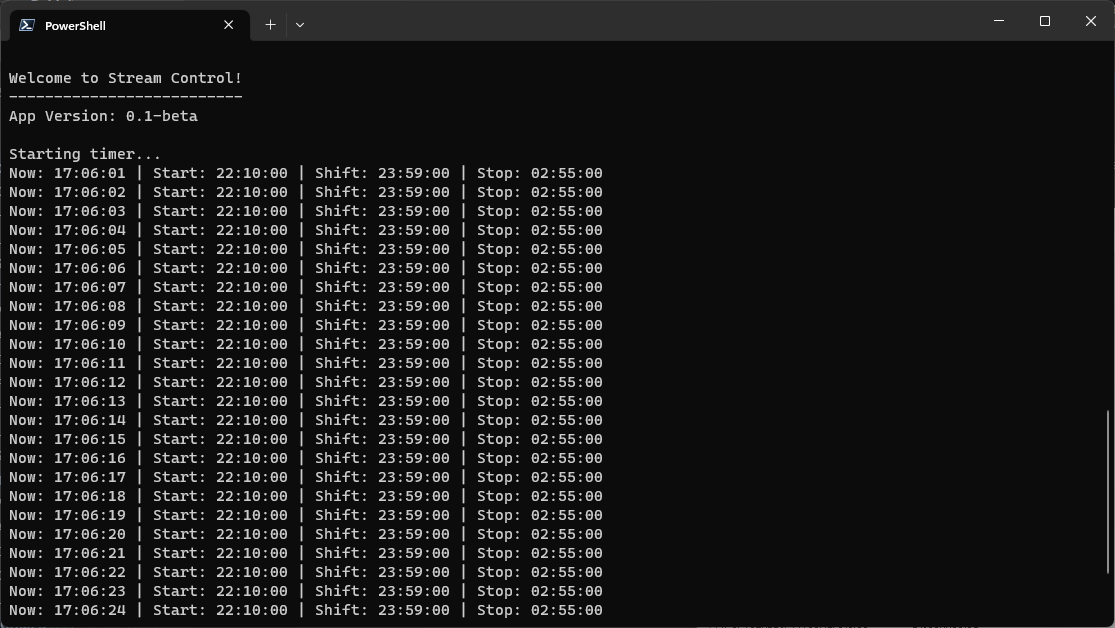
Task: Click the 'Now: 17:06:09' timestamp
Action: (x=67, y=325)
